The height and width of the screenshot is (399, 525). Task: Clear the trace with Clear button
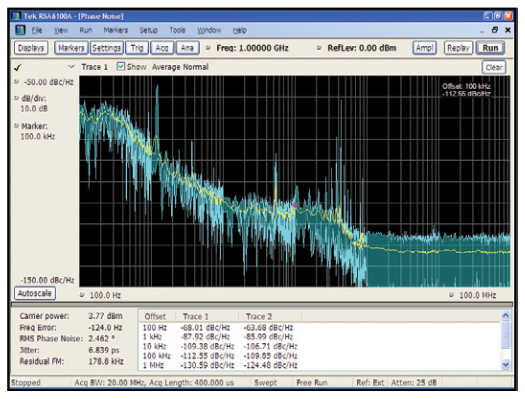[x=494, y=67]
